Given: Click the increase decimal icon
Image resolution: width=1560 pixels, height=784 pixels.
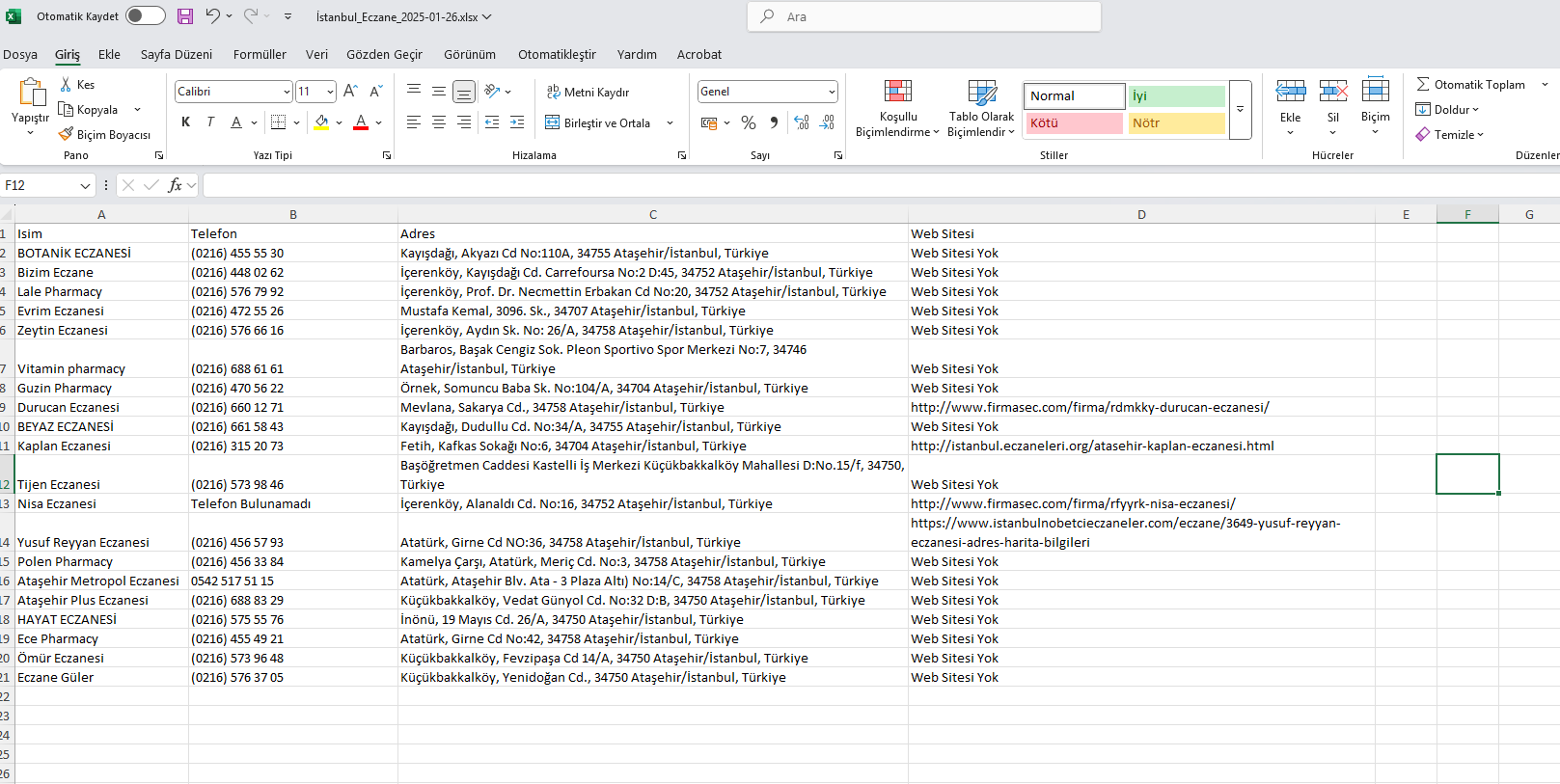Looking at the screenshot, I should (802, 122).
